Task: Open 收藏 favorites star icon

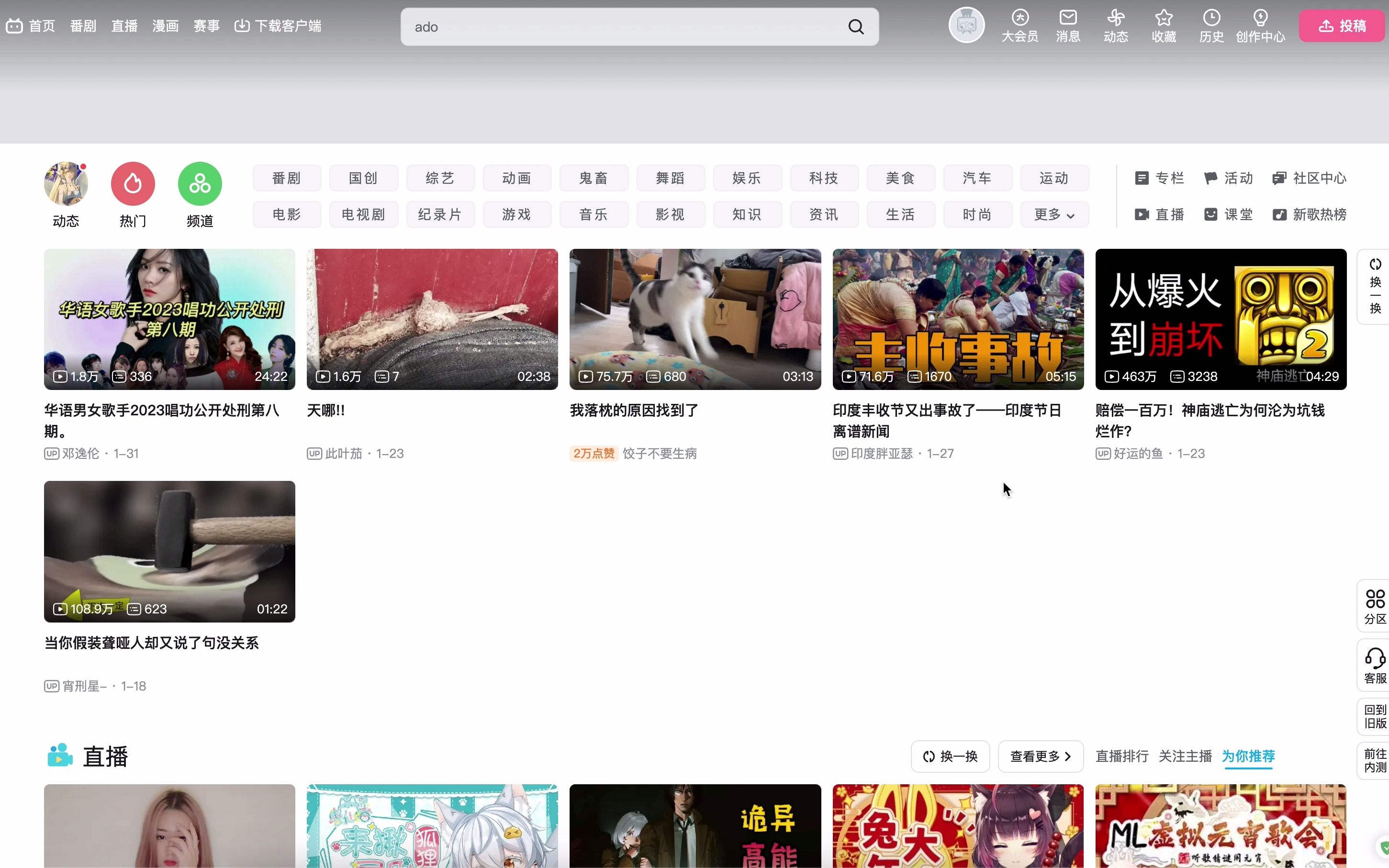Action: click(x=1164, y=26)
